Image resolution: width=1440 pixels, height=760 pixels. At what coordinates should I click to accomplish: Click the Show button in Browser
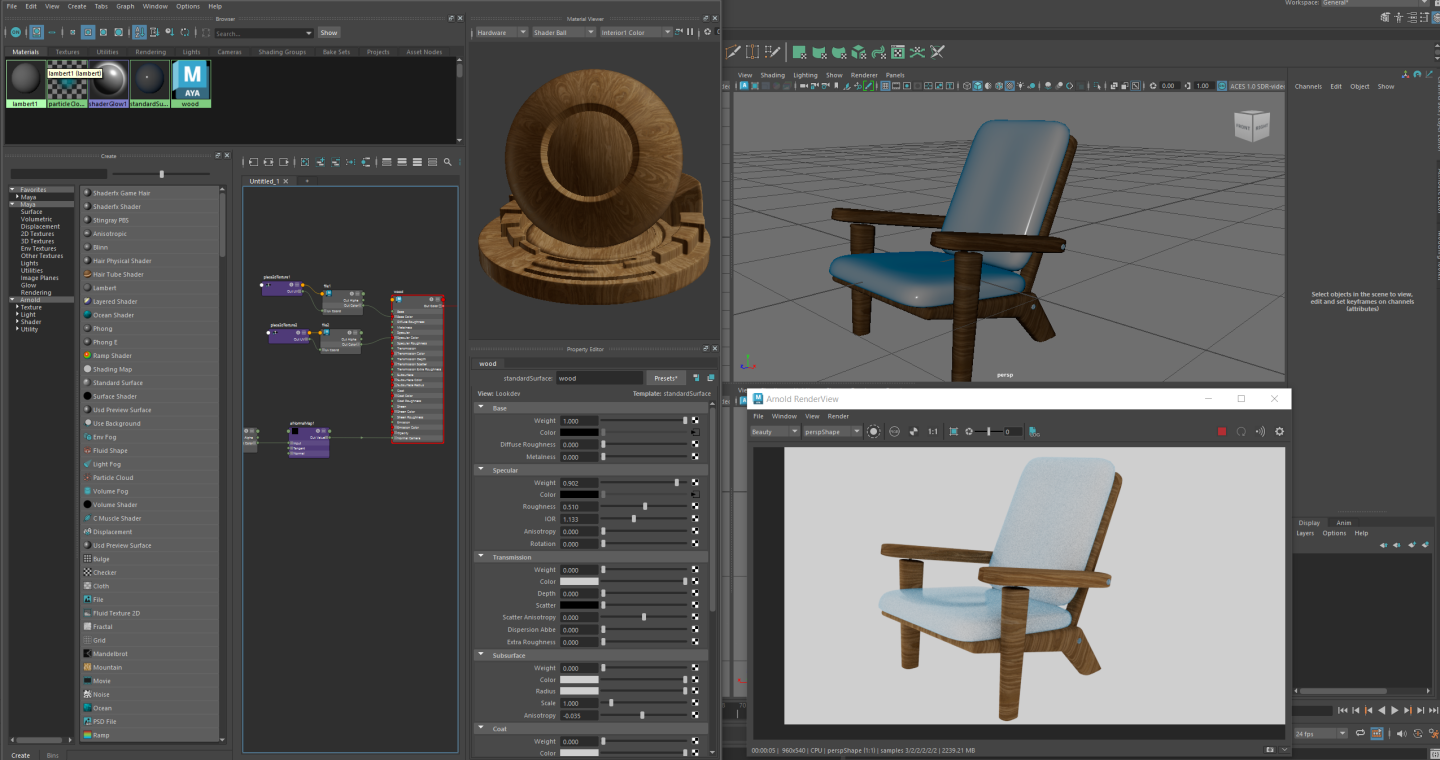click(328, 33)
